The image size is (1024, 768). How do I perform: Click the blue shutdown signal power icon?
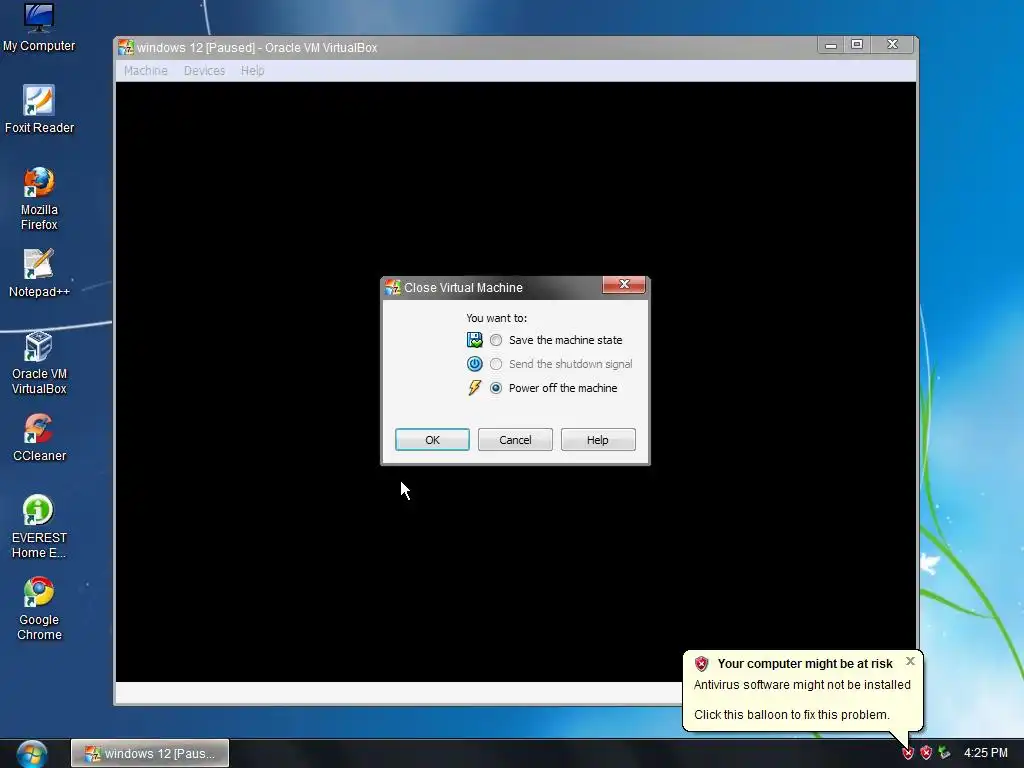click(475, 364)
